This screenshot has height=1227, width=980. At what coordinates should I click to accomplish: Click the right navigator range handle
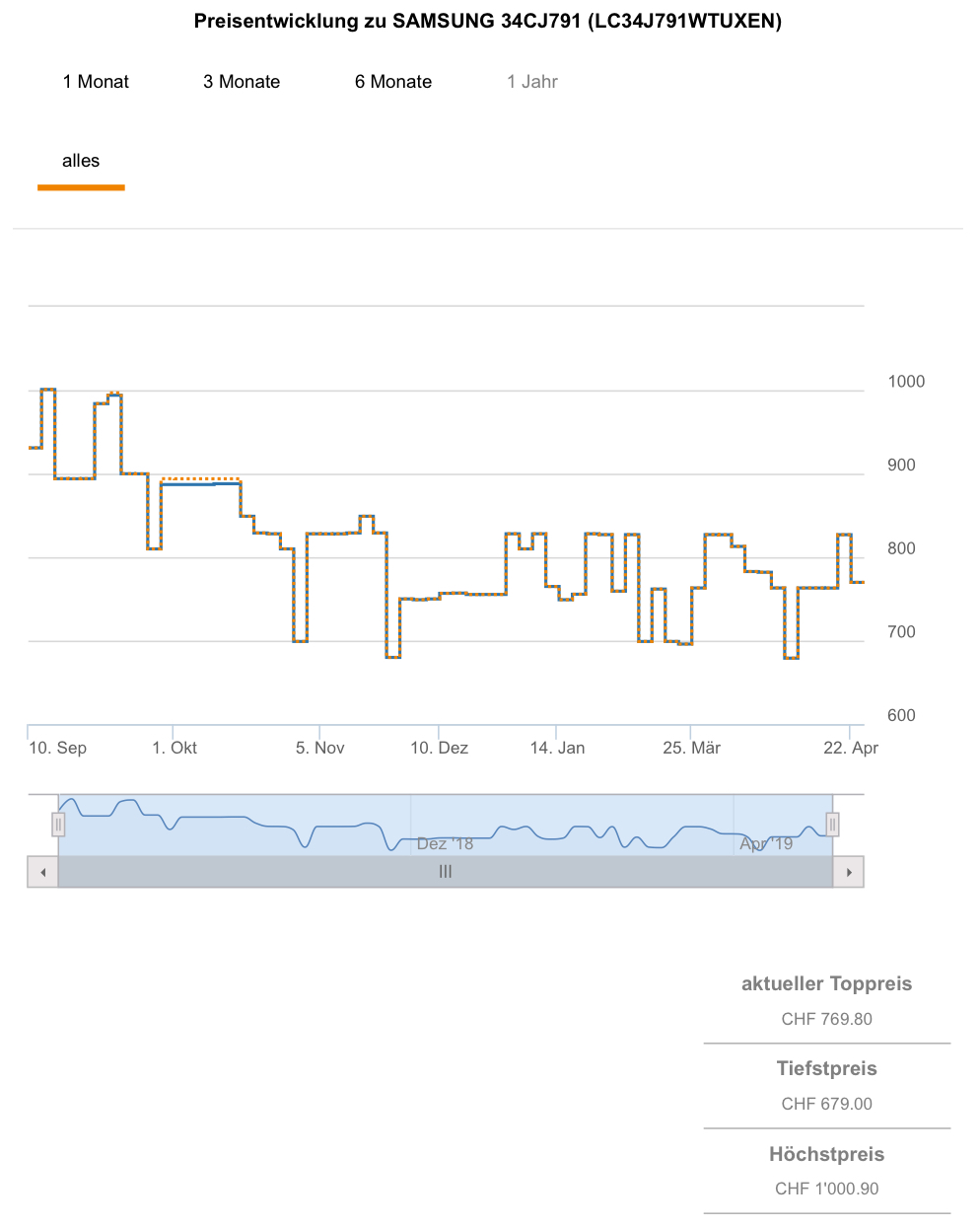[833, 824]
